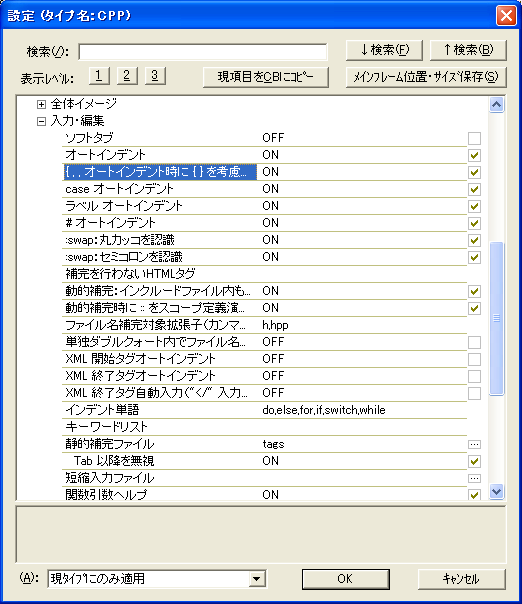
Task: Collapse the 入力・編集 tree node
Action: 41,121
